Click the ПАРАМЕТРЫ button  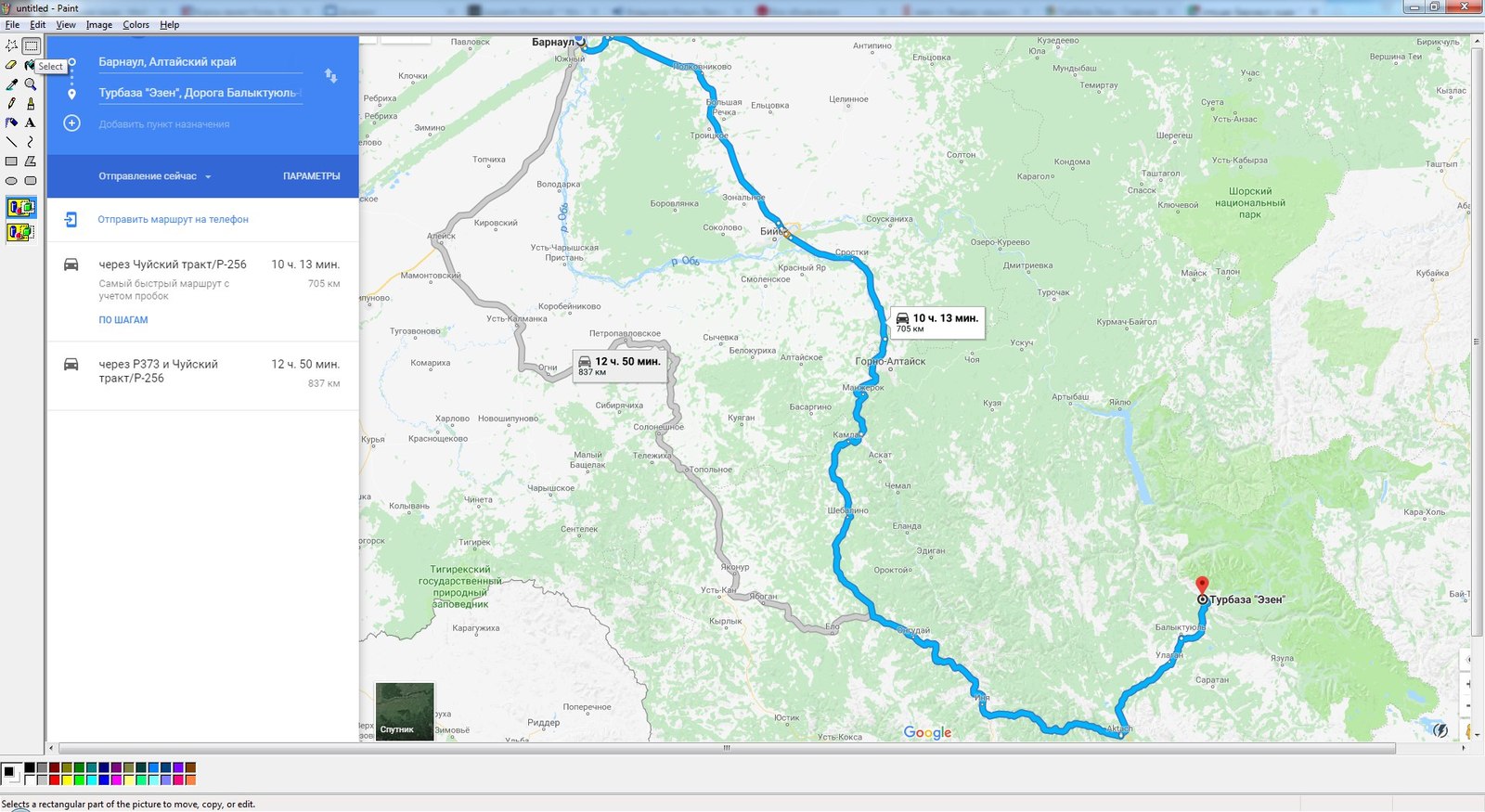[312, 176]
